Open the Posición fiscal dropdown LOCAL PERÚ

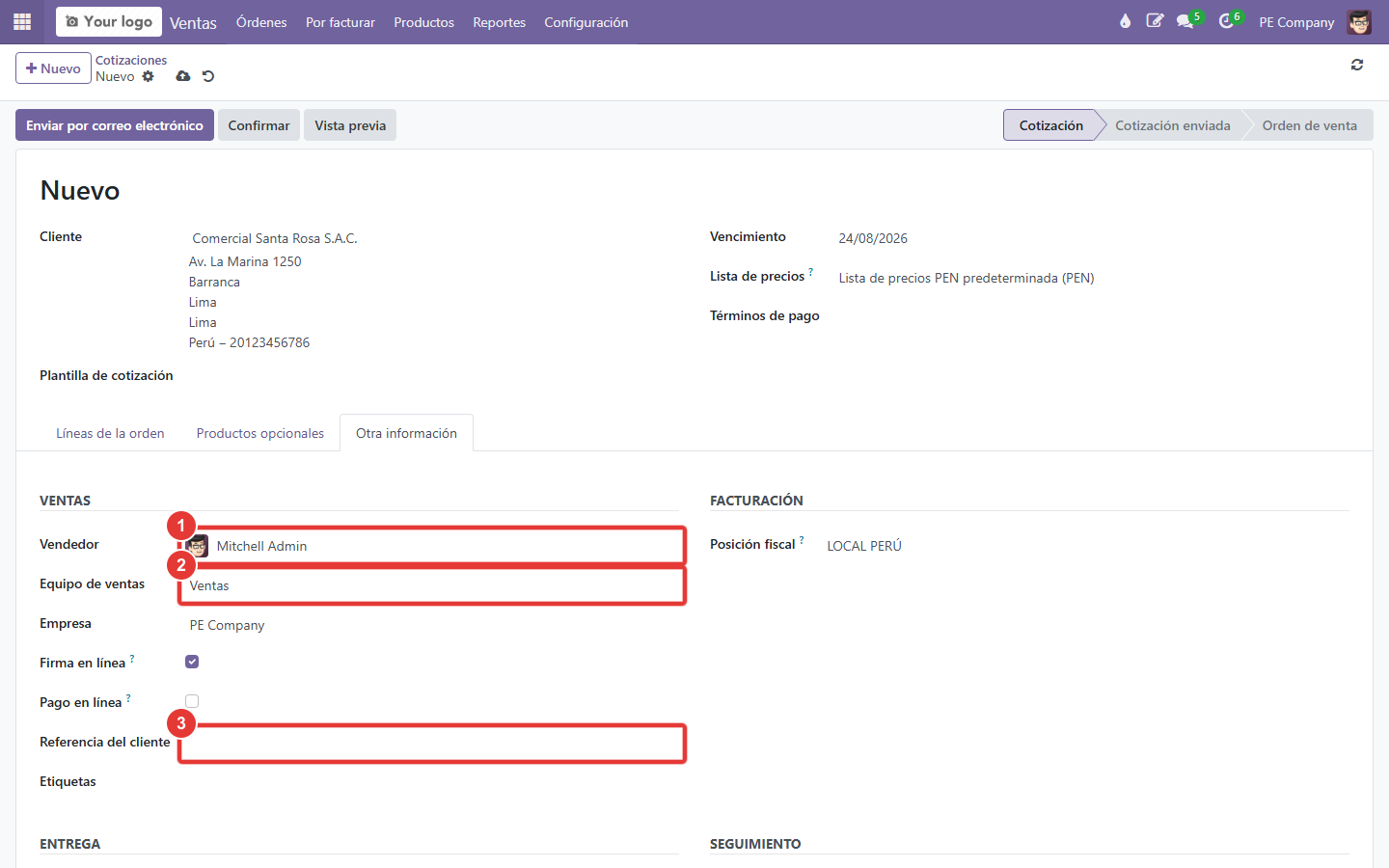[x=1086, y=546]
